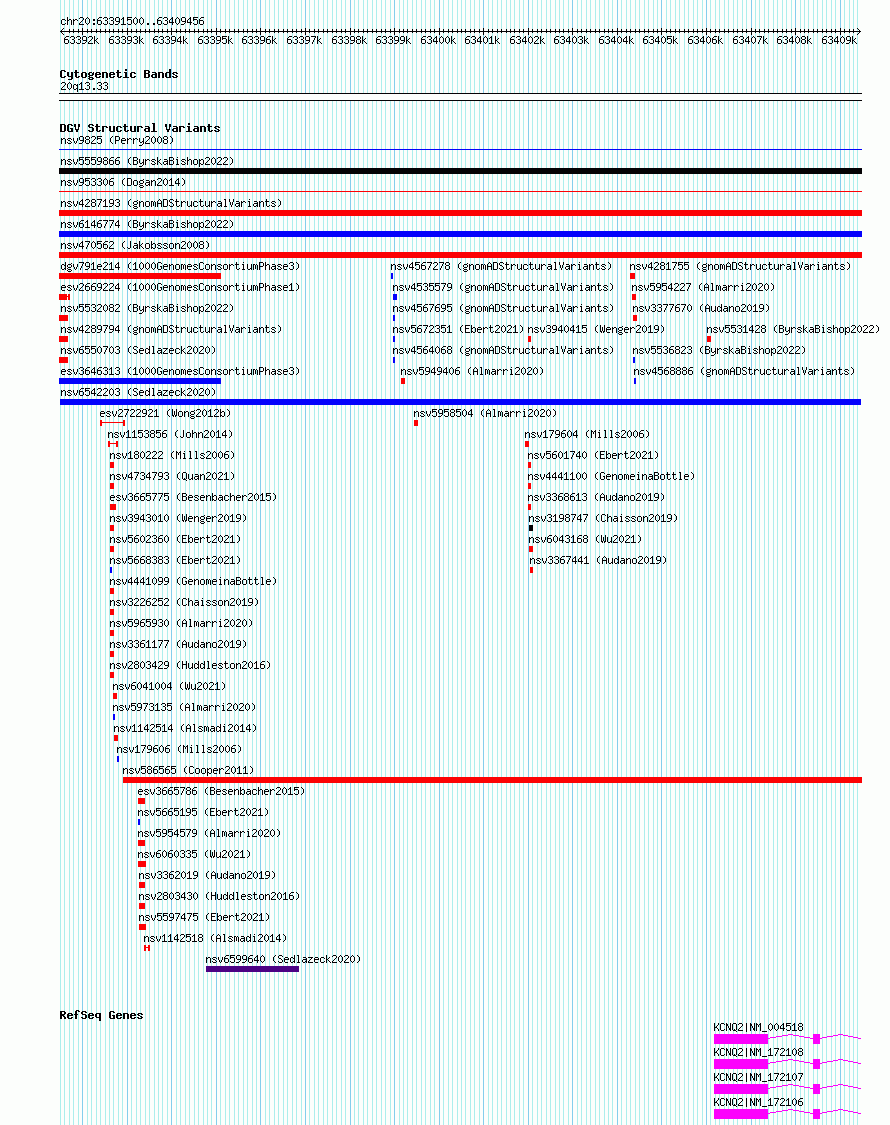Click nsv3226252 (Chaisson2019) label

click(x=184, y=602)
